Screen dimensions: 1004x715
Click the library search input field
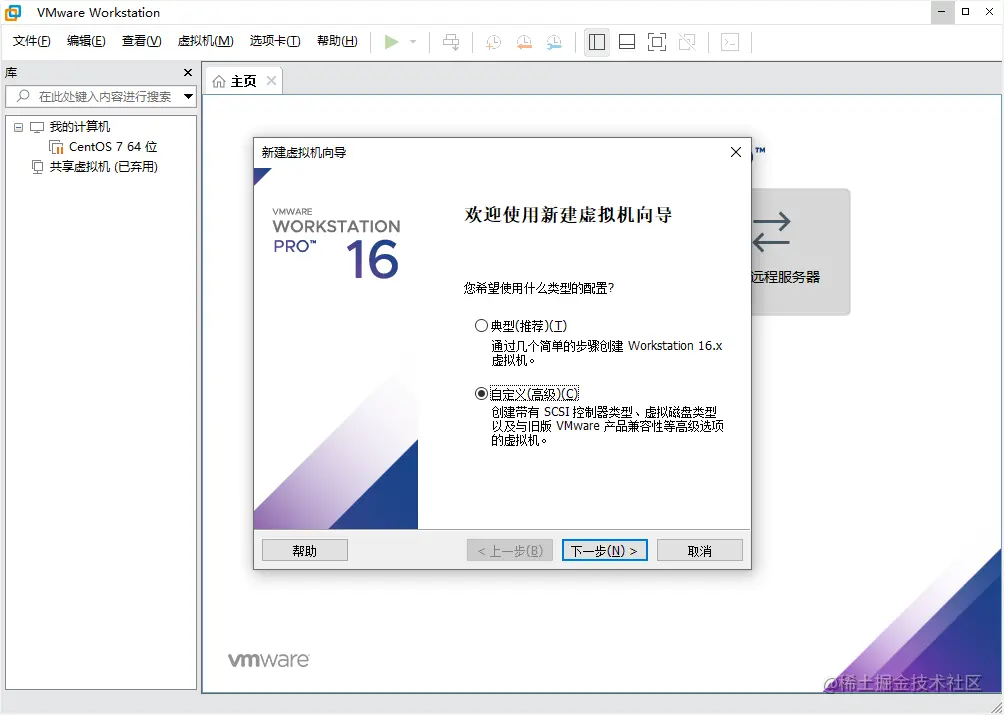pos(101,97)
